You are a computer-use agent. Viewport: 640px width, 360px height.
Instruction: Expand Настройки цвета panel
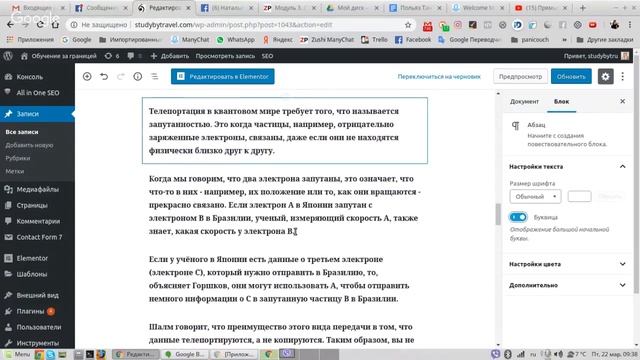(568, 264)
